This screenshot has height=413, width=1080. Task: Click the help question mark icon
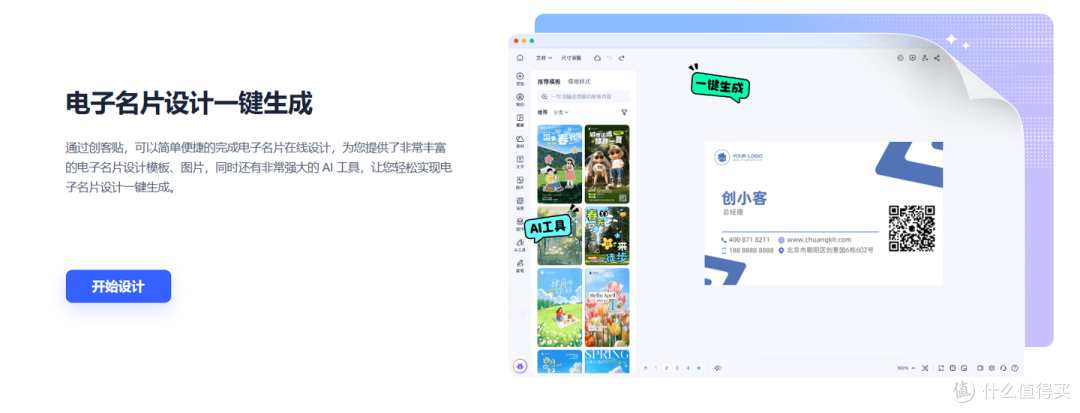click(1015, 368)
